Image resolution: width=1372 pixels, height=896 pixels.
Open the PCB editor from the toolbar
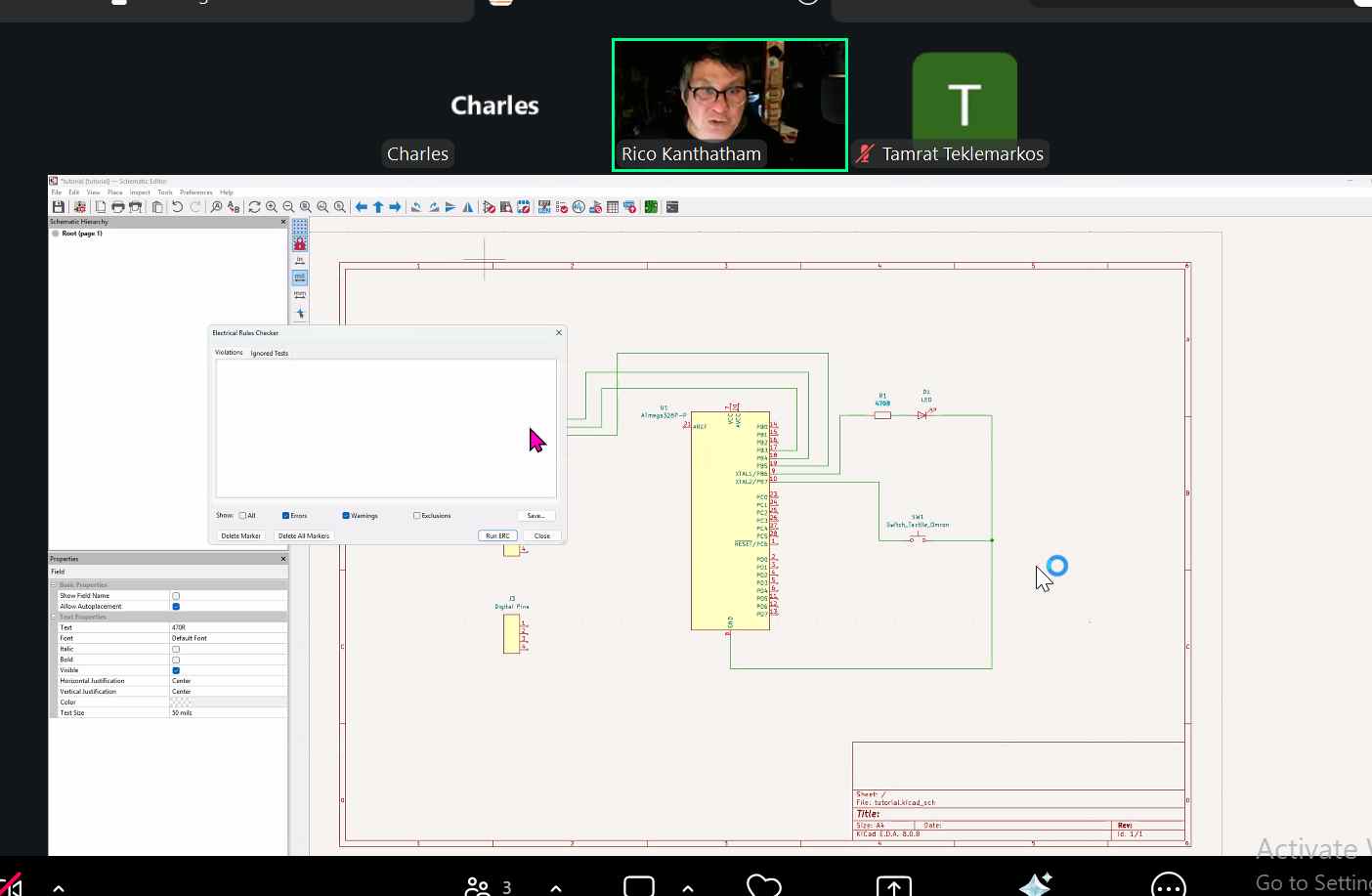point(651,207)
